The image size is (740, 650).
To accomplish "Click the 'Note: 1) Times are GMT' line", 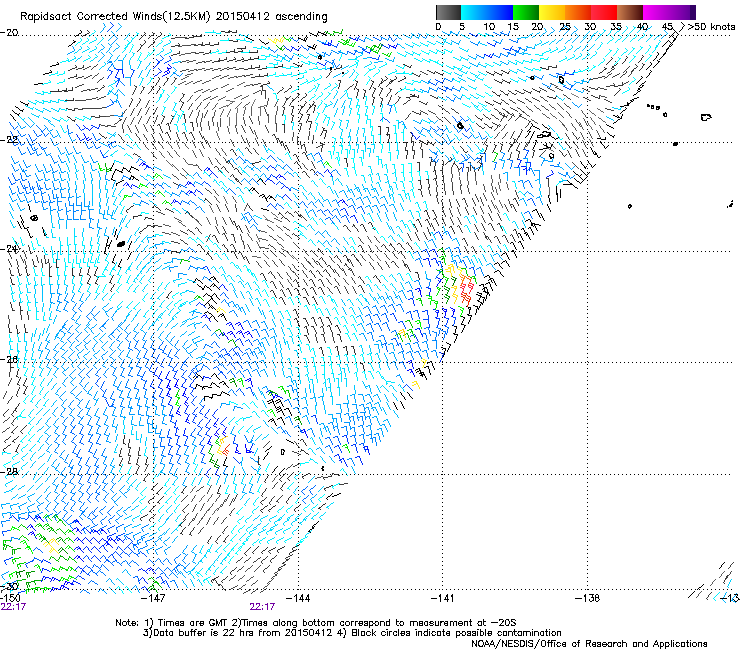I will point(316,623).
